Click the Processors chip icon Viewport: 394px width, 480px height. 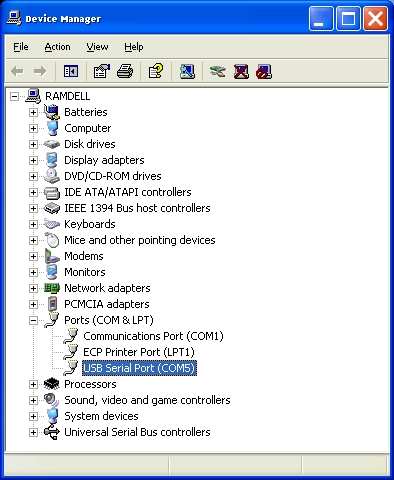pyautogui.click(x=52, y=384)
